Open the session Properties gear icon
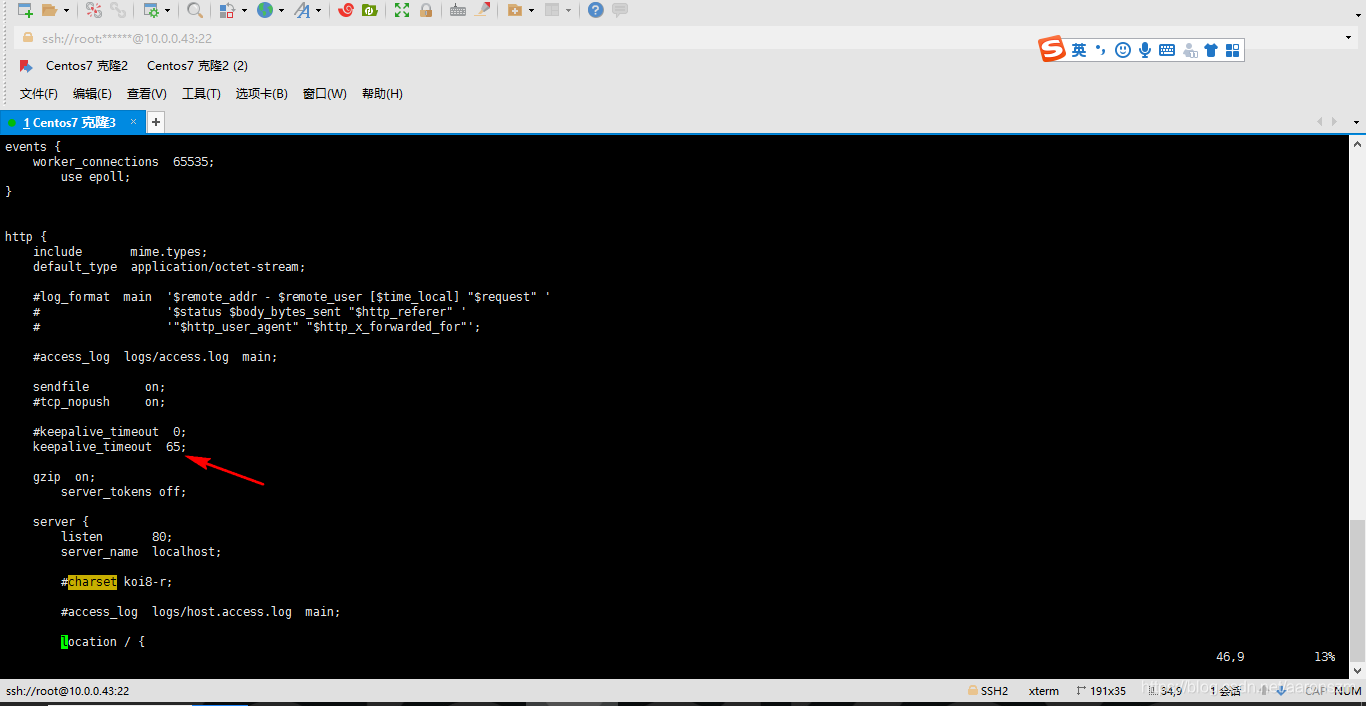The image size is (1366, 706). [151, 10]
